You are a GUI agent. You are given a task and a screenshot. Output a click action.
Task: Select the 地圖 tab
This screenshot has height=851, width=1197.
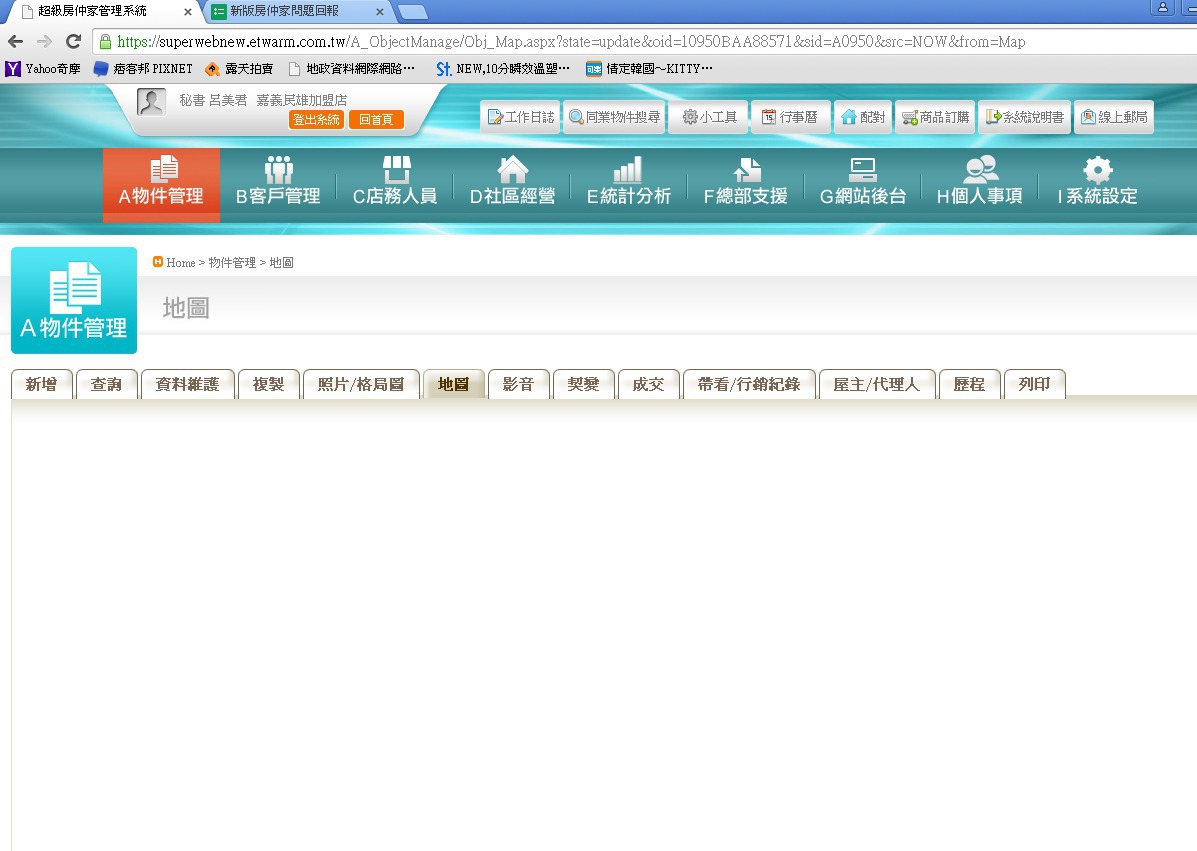point(453,384)
